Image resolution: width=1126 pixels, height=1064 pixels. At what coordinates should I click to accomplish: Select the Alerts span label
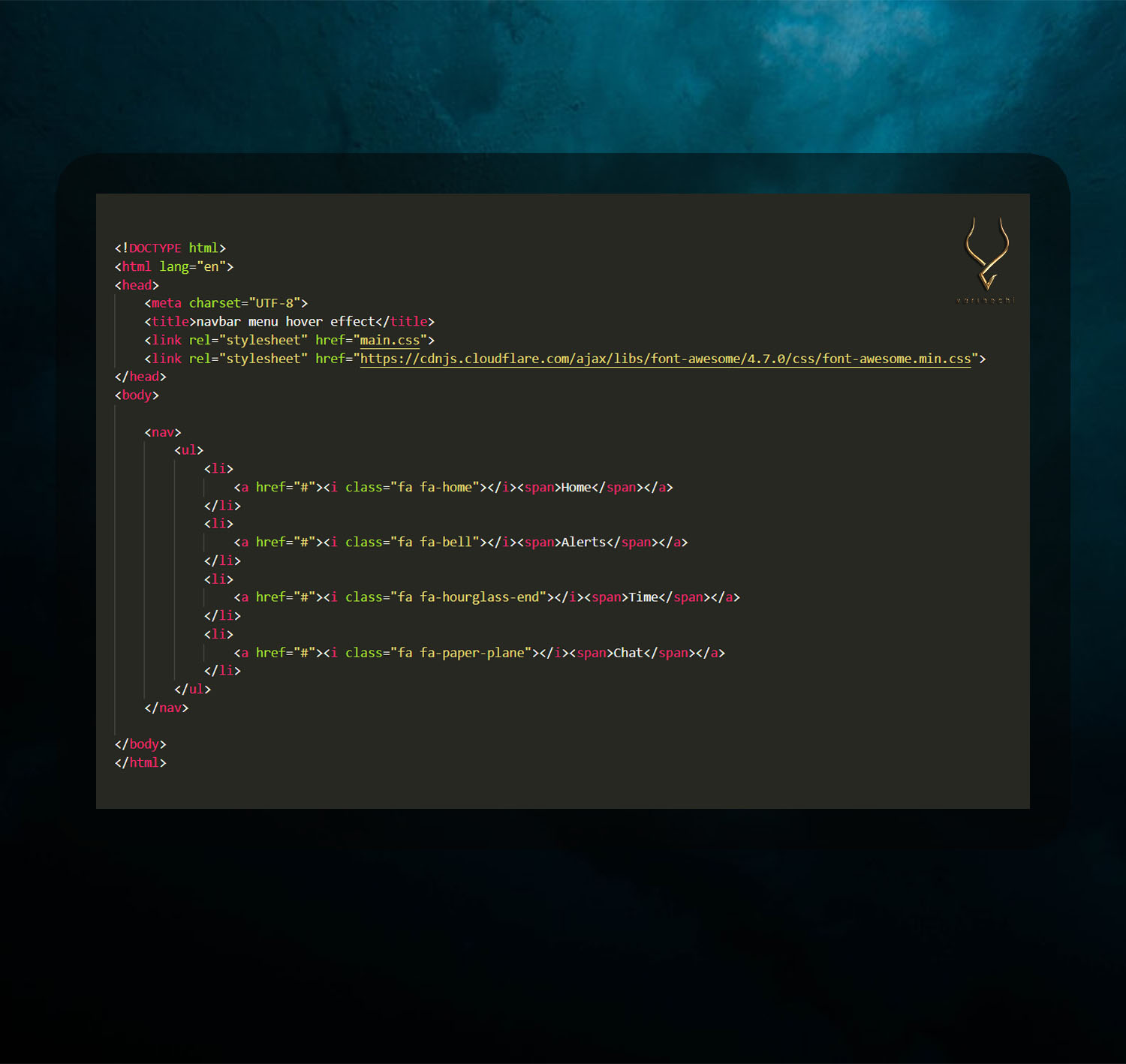click(x=584, y=542)
